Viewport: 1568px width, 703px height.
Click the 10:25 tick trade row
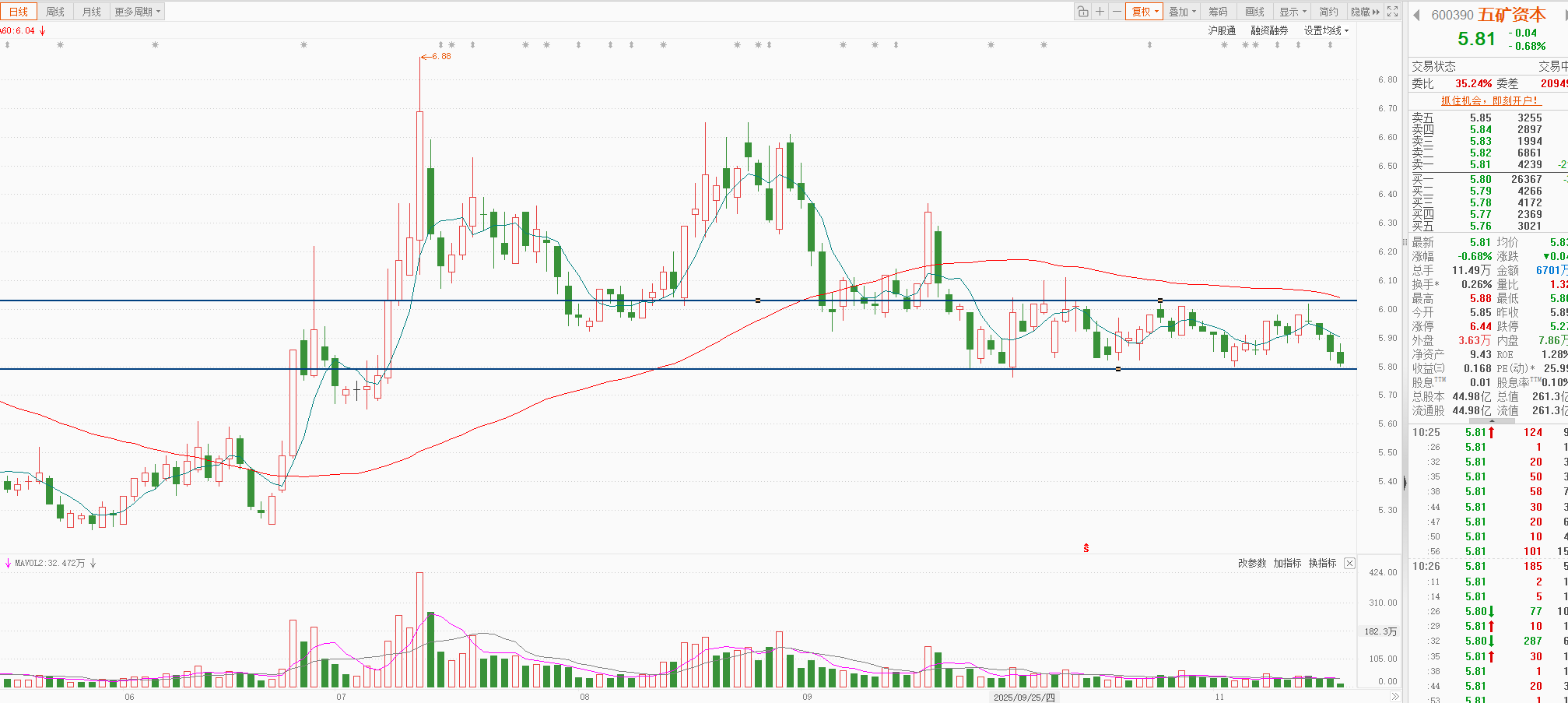1488,432
